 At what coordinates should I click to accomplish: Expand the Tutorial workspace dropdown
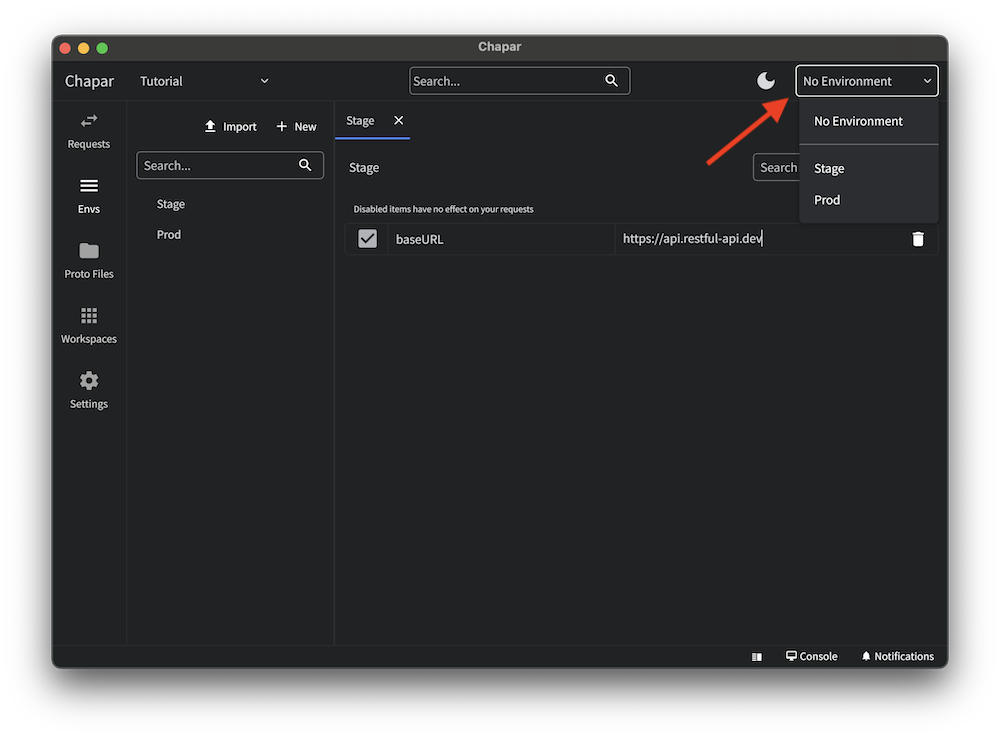tap(205, 81)
